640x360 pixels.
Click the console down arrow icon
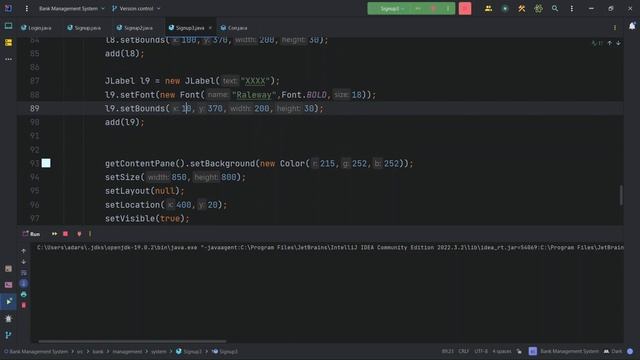pyautogui.click(x=24, y=262)
